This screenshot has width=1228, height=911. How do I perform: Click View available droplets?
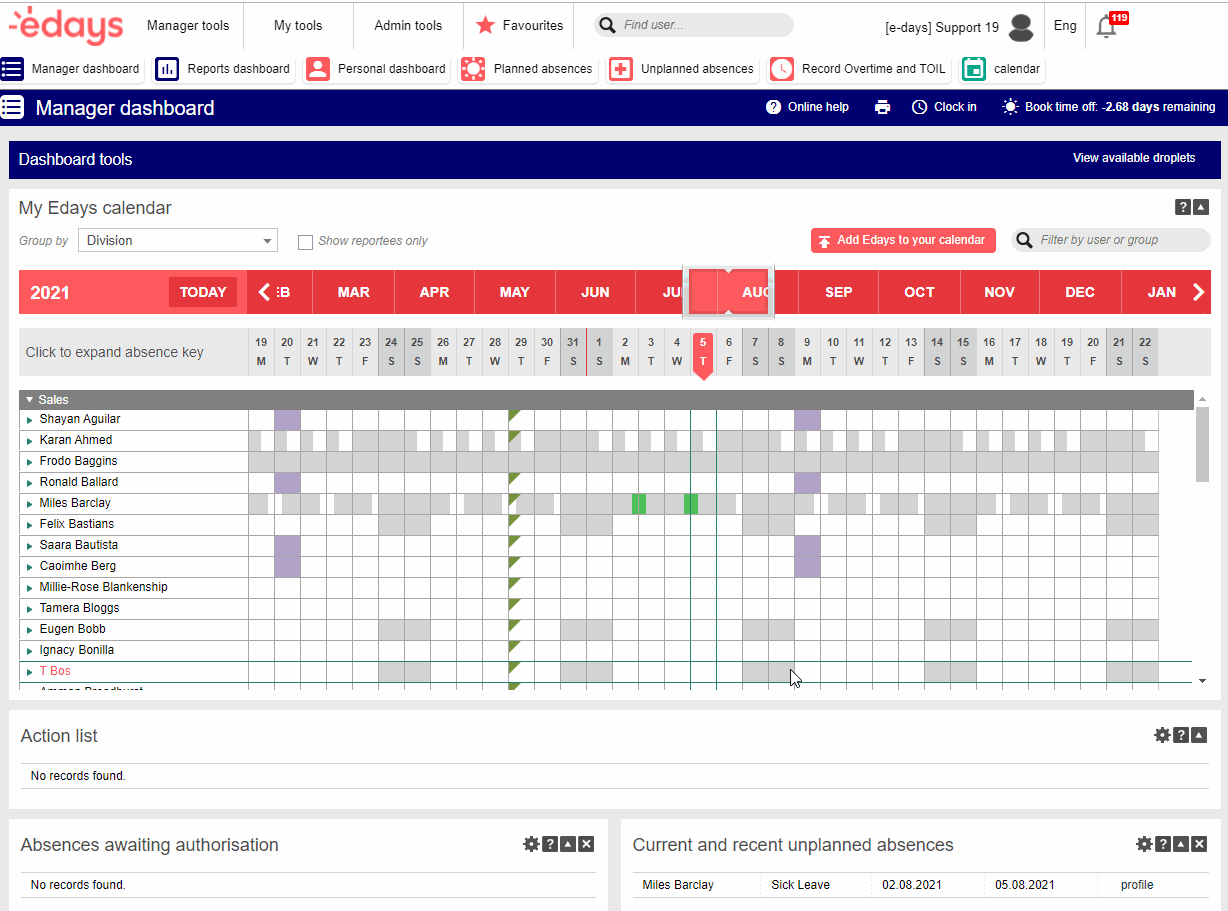click(1134, 158)
